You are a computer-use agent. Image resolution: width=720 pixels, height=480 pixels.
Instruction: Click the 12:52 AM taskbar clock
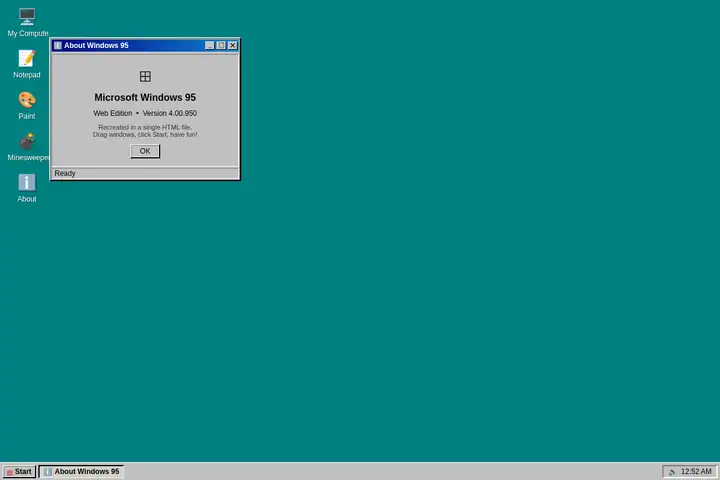pyautogui.click(x=696, y=472)
